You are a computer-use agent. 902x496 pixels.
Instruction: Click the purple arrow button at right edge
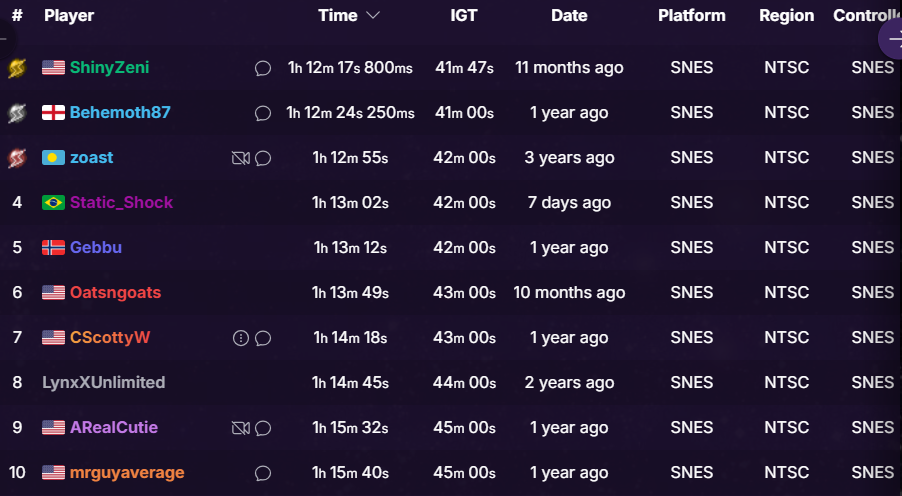coord(890,38)
